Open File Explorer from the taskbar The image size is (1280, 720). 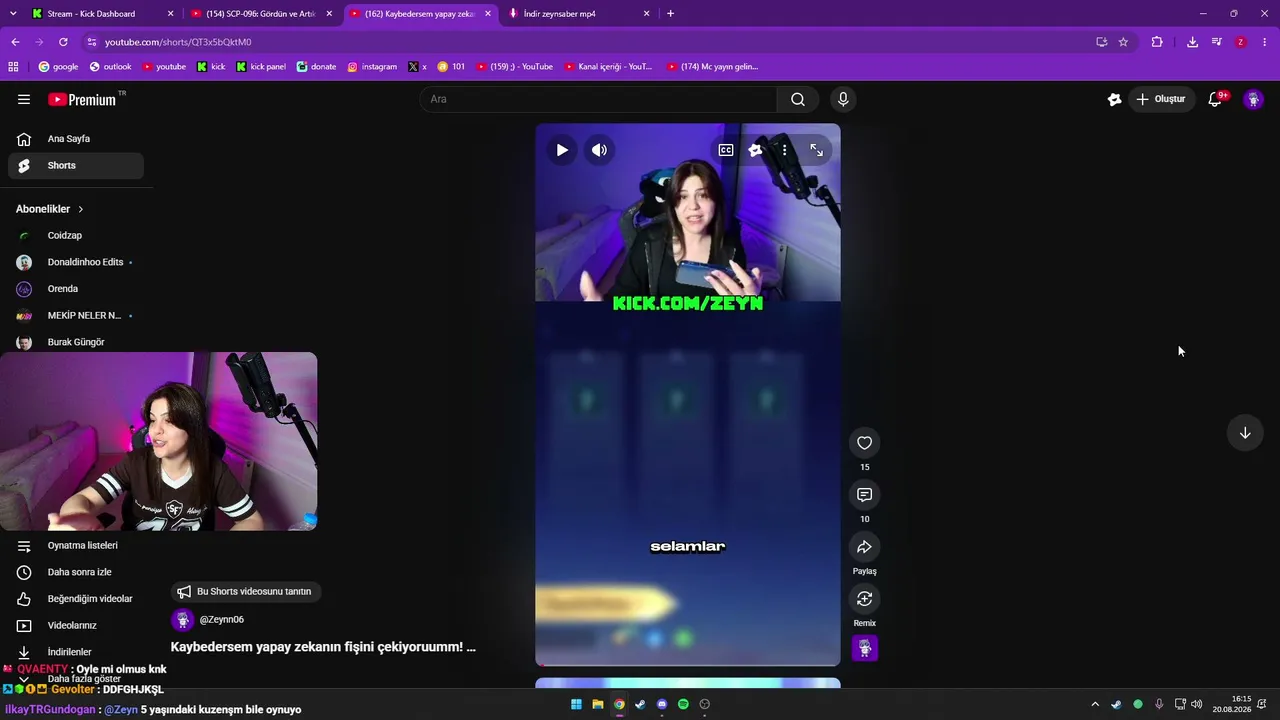click(x=598, y=704)
